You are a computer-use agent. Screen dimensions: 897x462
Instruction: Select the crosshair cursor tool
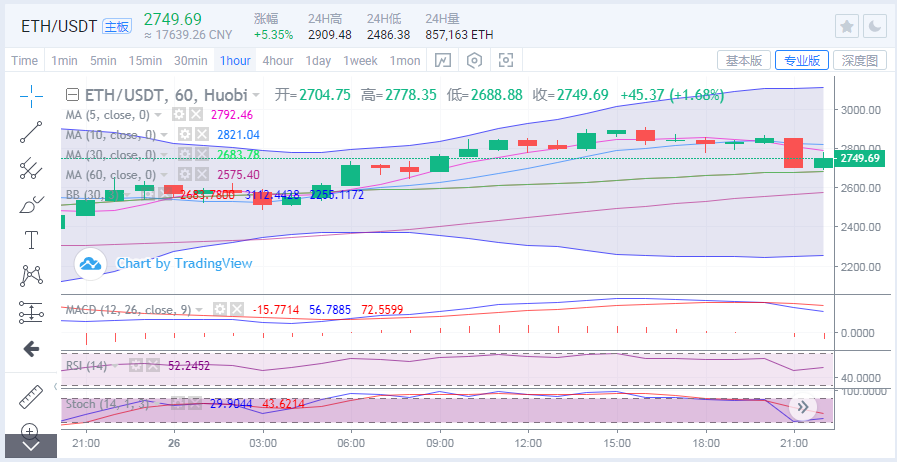pos(31,96)
